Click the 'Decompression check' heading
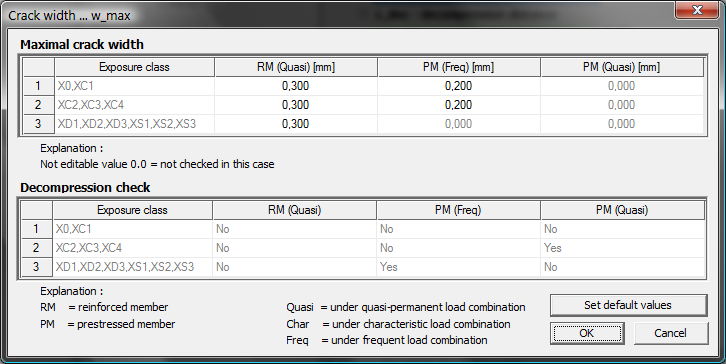Viewport: 726px width, 364px height. 85,188
